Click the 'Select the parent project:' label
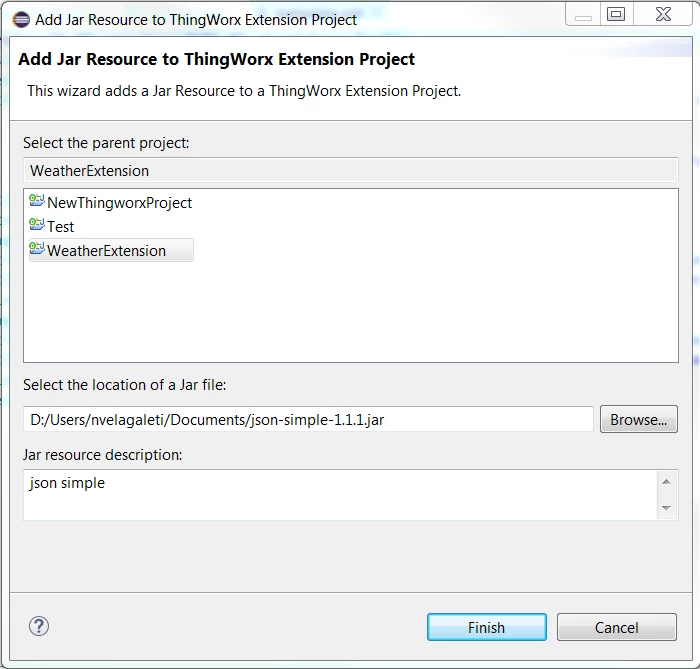Screen dimensions: 700x669 pos(106,143)
